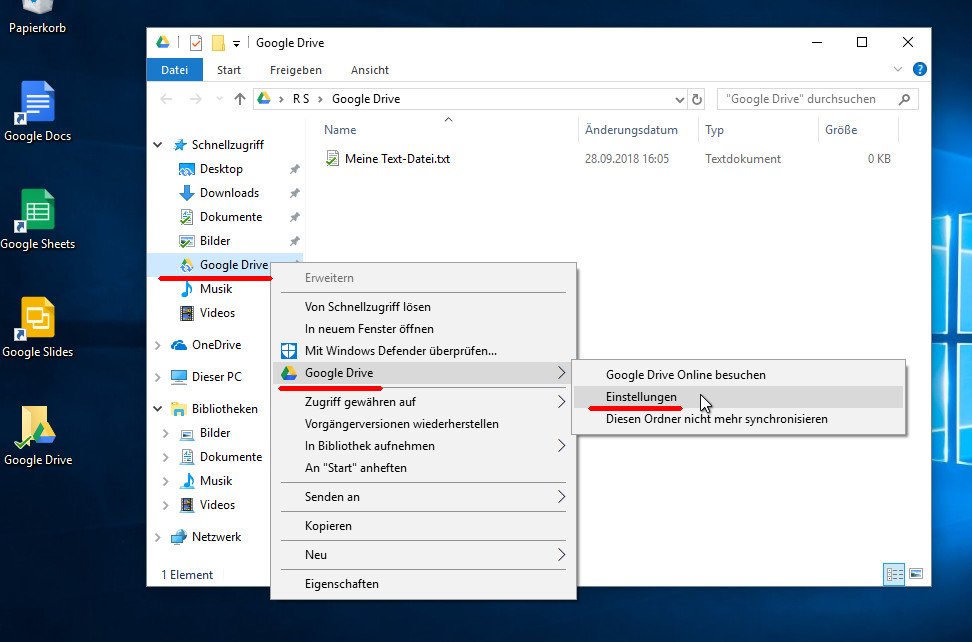Collapse the Schnellzugriff tree node

click(157, 144)
